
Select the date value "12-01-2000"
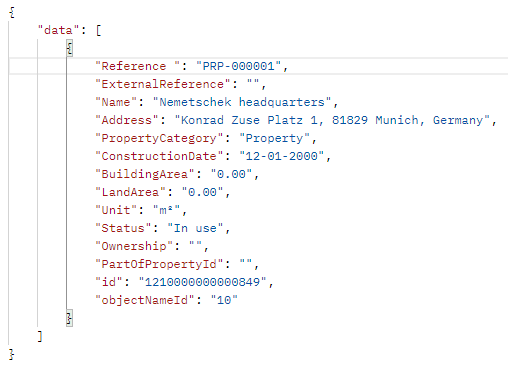(282, 156)
